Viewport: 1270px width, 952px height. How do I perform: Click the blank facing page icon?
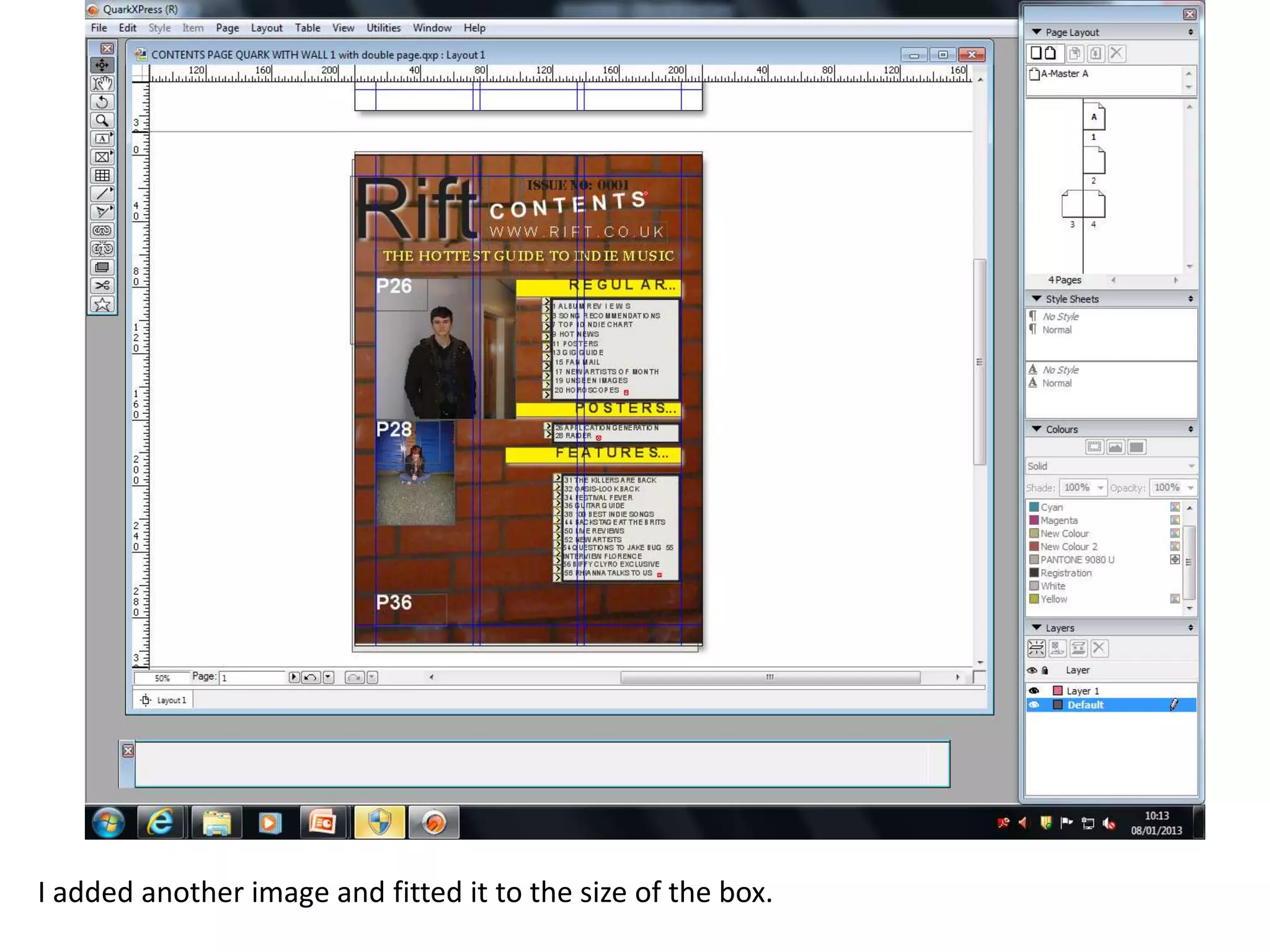tap(1050, 53)
